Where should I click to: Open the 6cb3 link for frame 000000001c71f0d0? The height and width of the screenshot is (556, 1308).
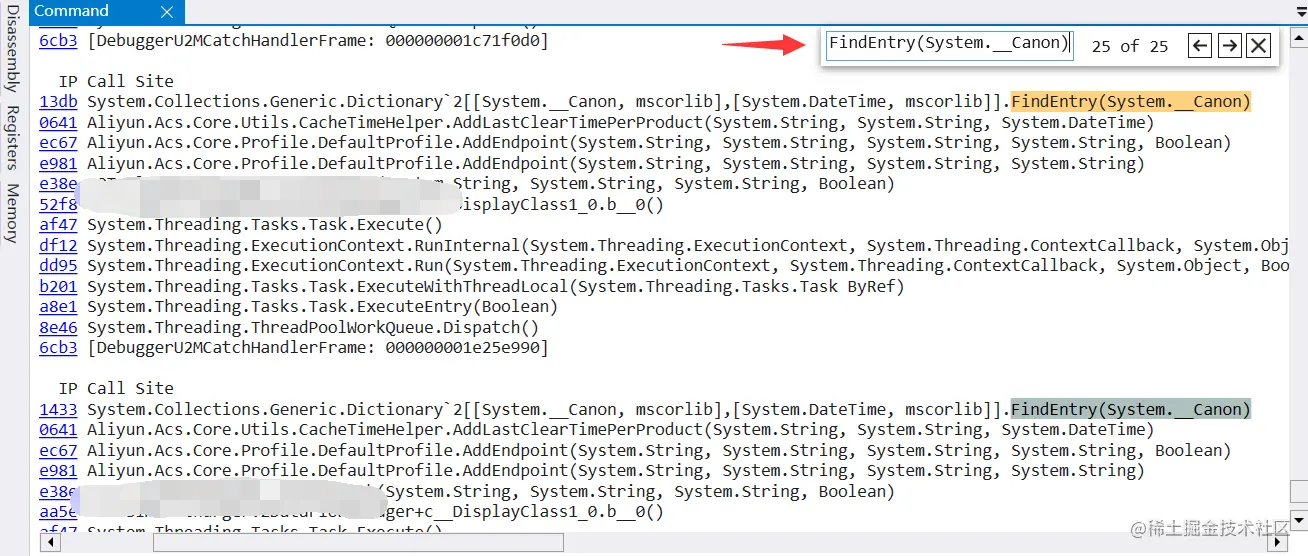click(58, 41)
